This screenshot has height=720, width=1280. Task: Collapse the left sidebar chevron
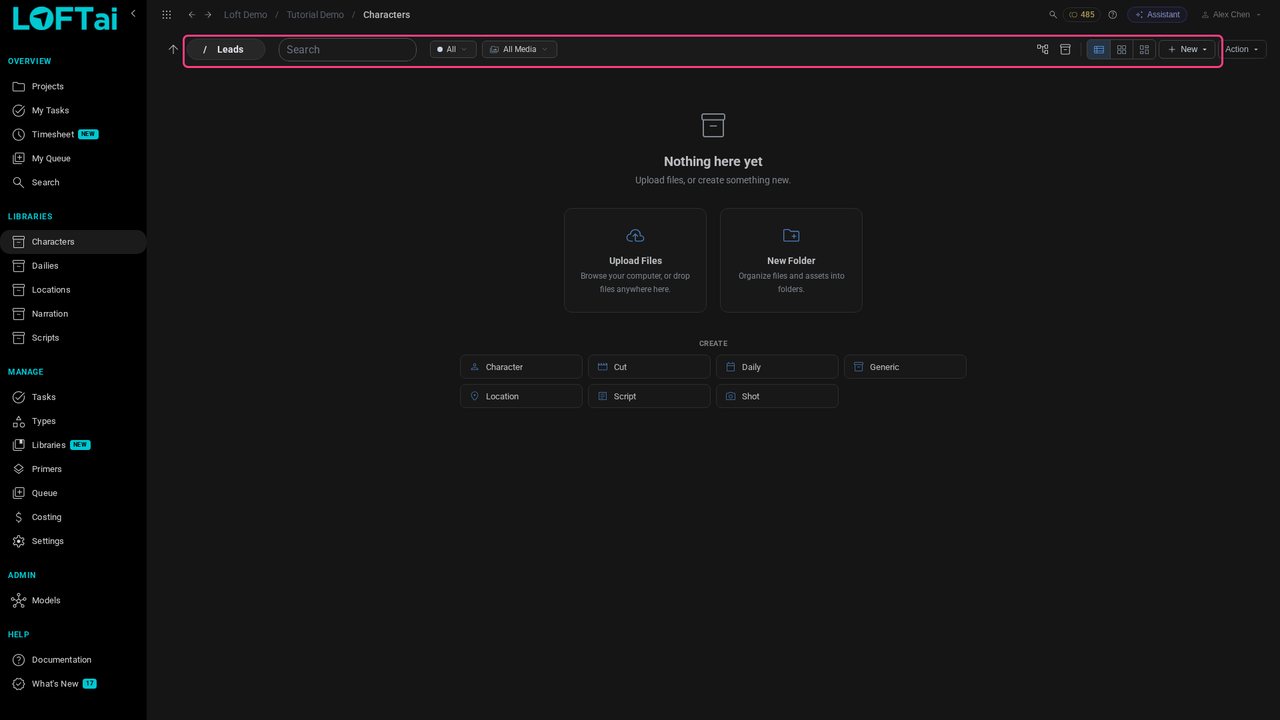coord(133,14)
